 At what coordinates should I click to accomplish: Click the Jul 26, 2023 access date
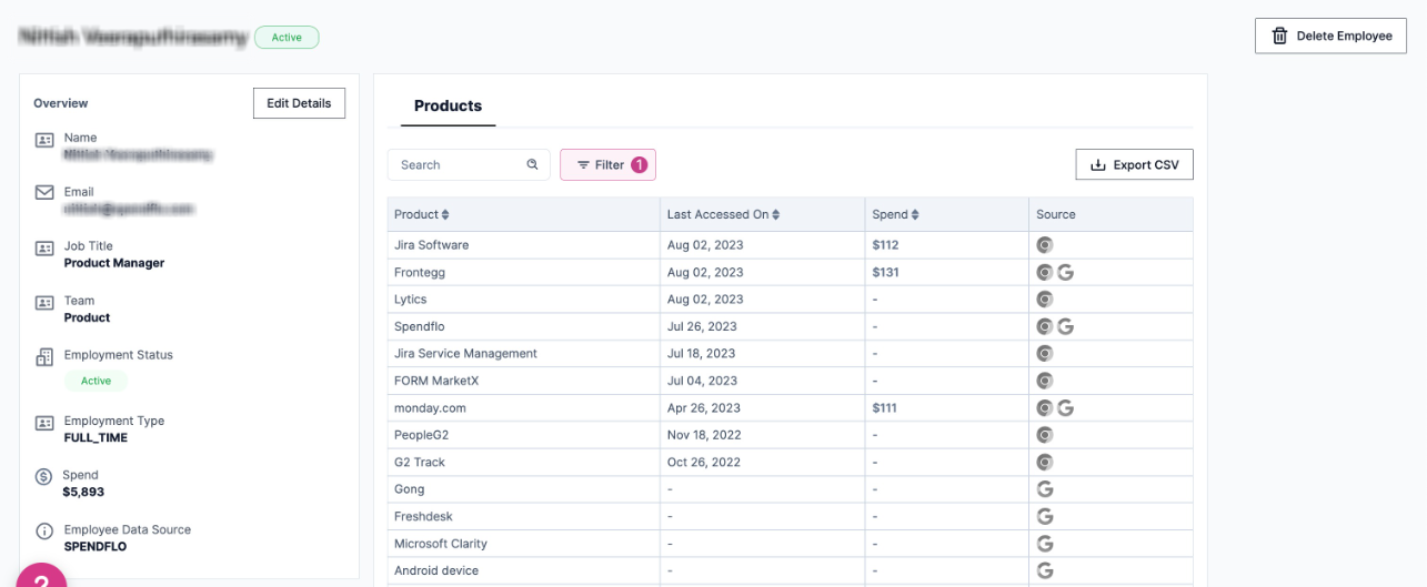702,326
